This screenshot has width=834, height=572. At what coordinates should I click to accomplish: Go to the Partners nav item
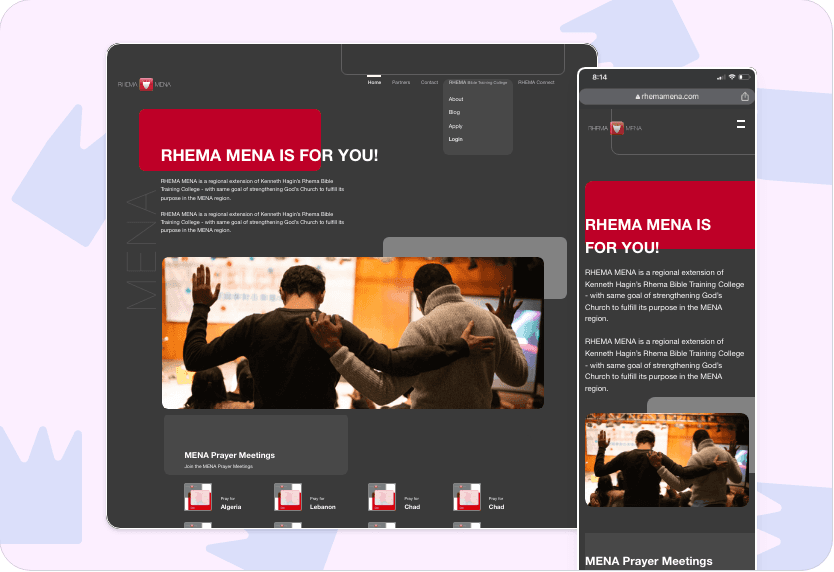(x=401, y=82)
